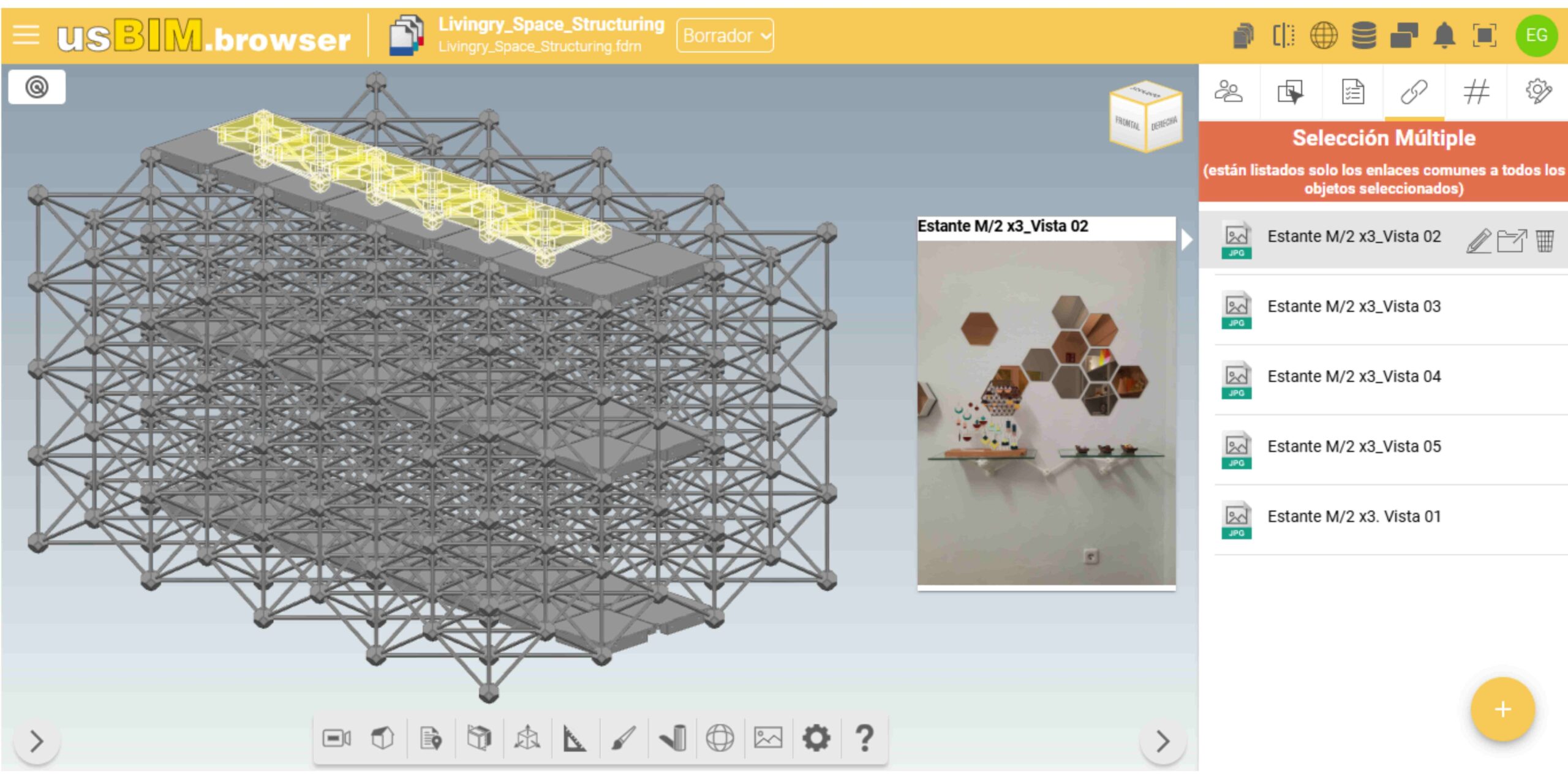This screenshot has height=777, width=1568.
Task: Expand the left side panel arrow
Action: click(x=37, y=741)
